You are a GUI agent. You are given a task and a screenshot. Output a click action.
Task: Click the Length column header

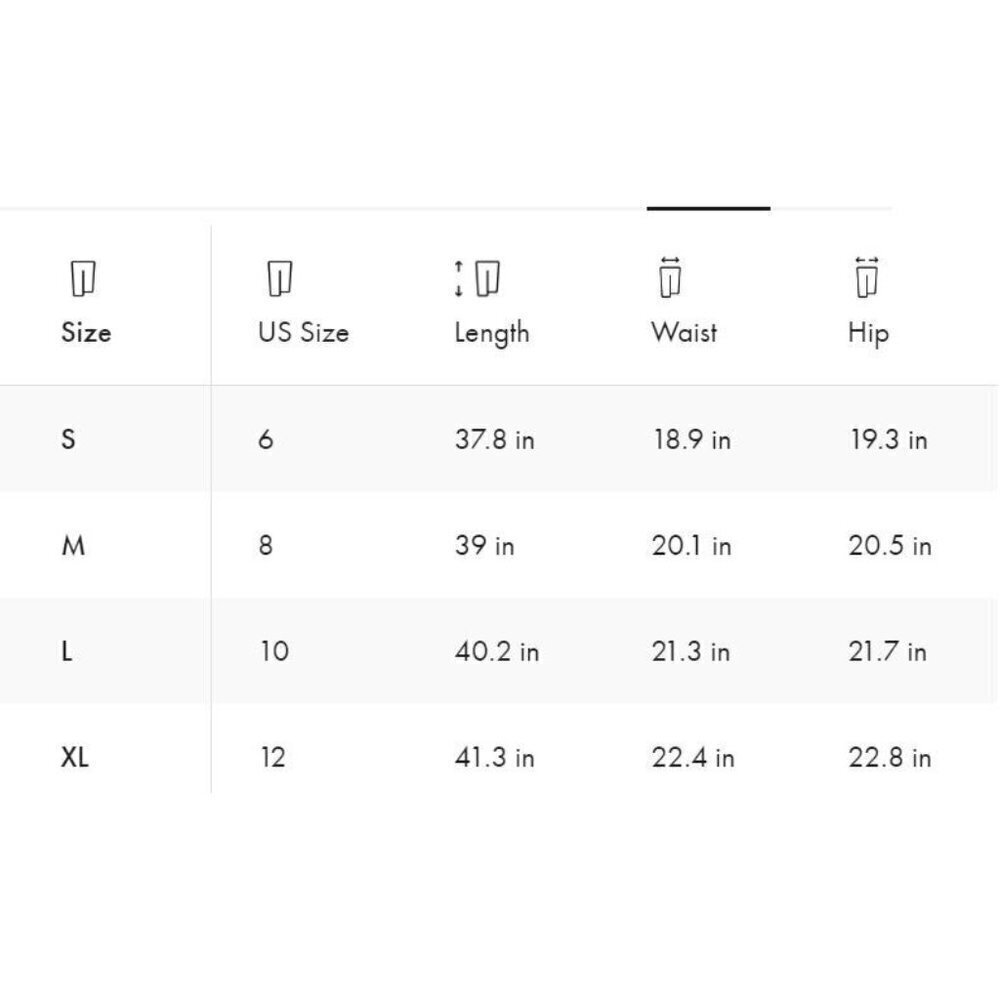491,333
